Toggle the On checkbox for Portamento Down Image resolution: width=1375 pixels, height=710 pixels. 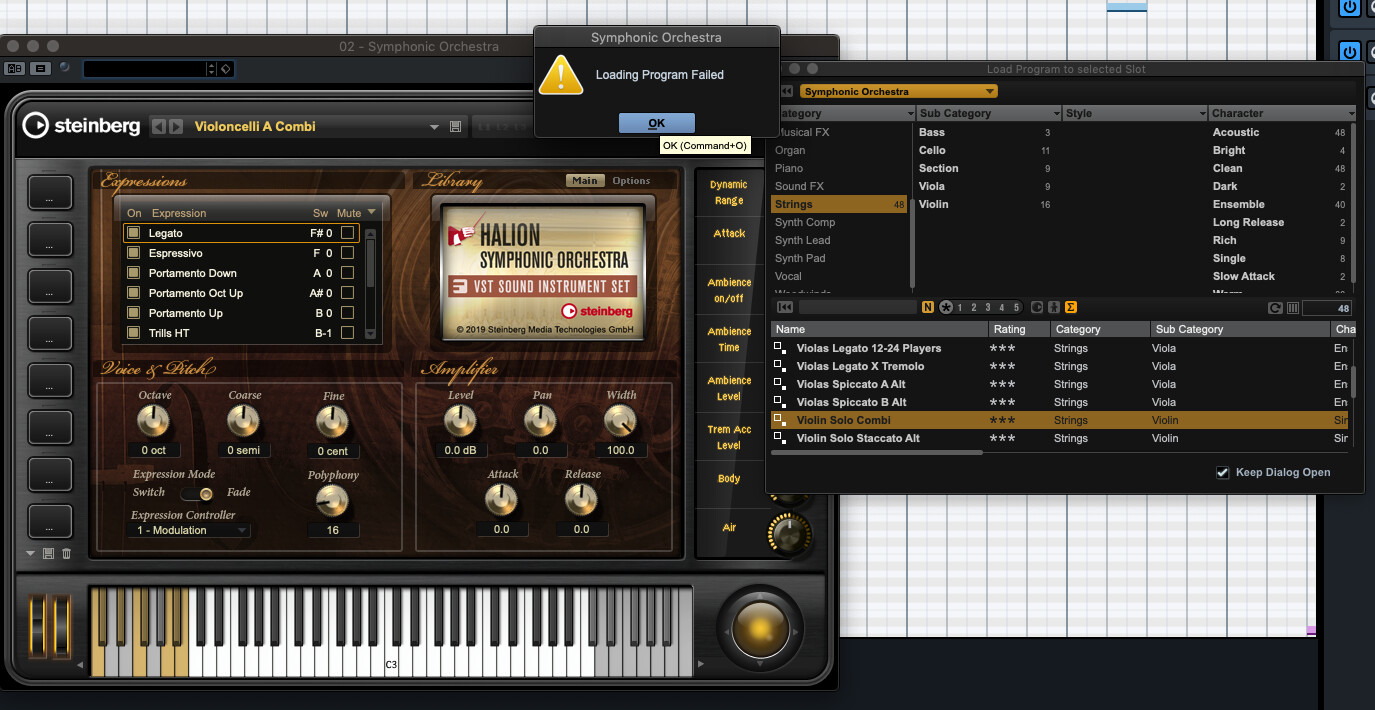pyautogui.click(x=133, y=273)
